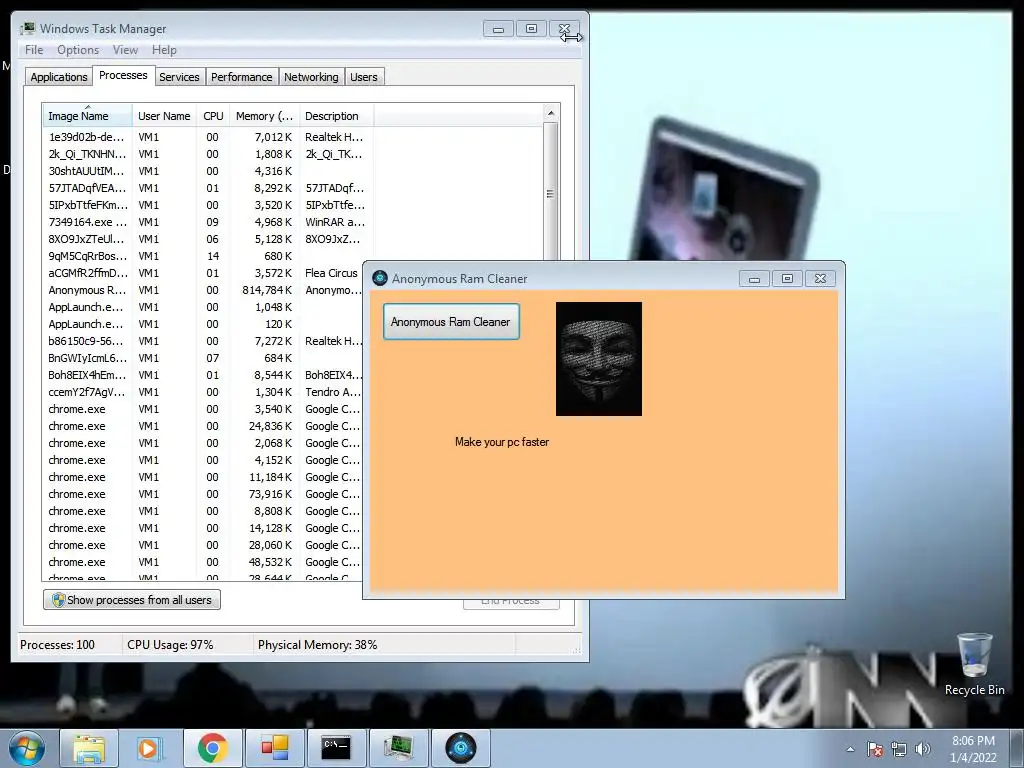This screenshot has height=768, width=1024.
Task: Launch Windows Media Player from taskbar
Action: coord(150,748)
